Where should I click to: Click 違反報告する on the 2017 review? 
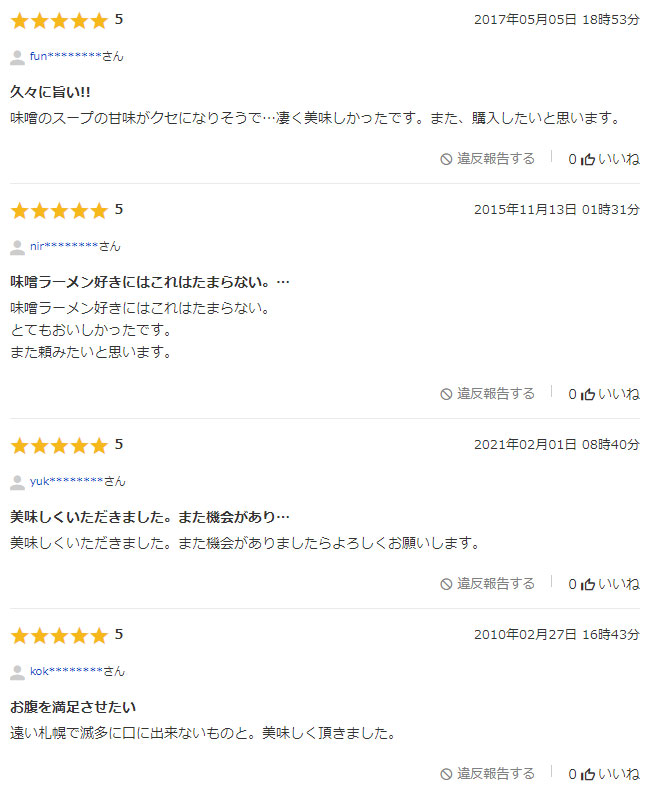click(x=496, y=159)
